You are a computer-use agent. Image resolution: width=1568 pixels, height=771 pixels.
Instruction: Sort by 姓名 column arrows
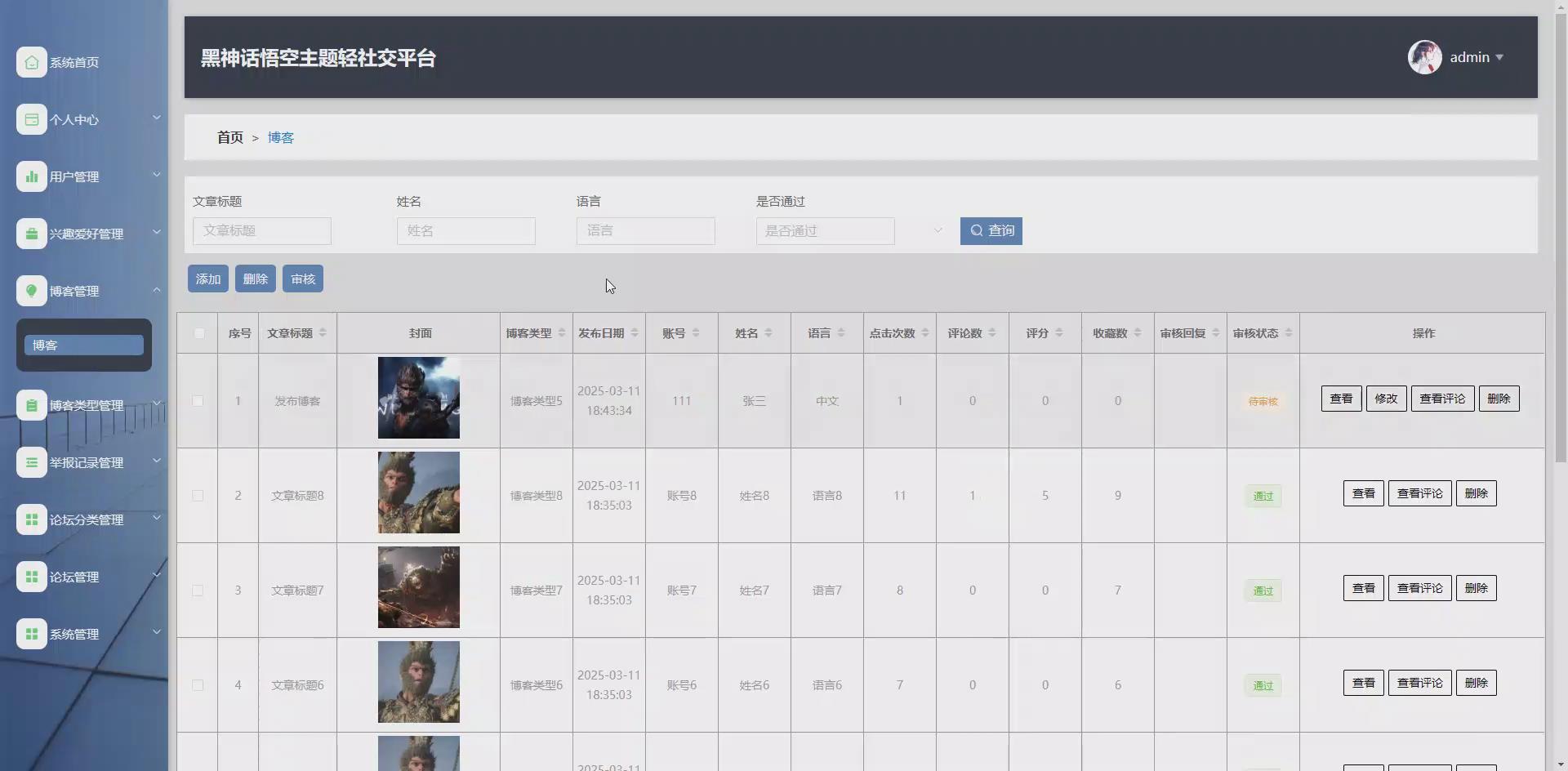[768, 332]
